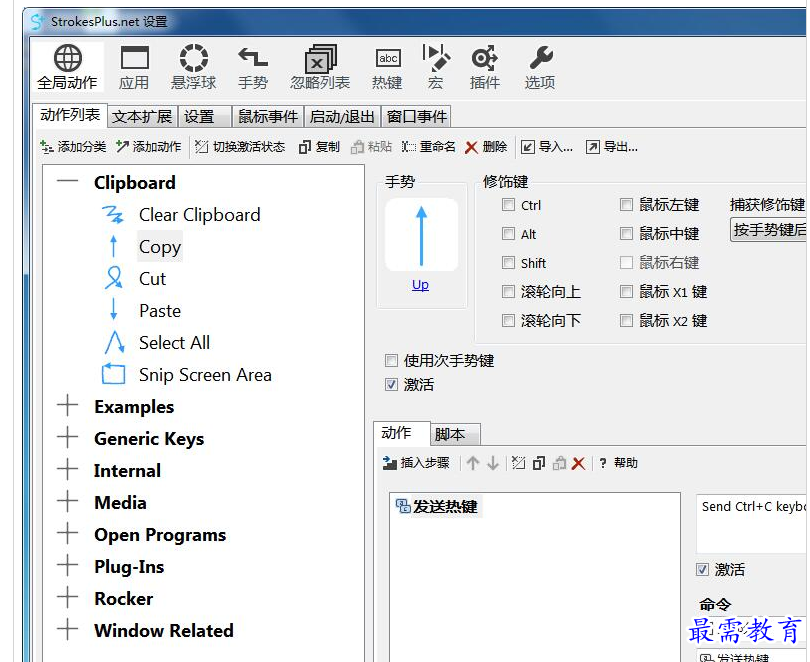Switch to the 脚本 script tab
810x662 pixels.
pos(455,434)
